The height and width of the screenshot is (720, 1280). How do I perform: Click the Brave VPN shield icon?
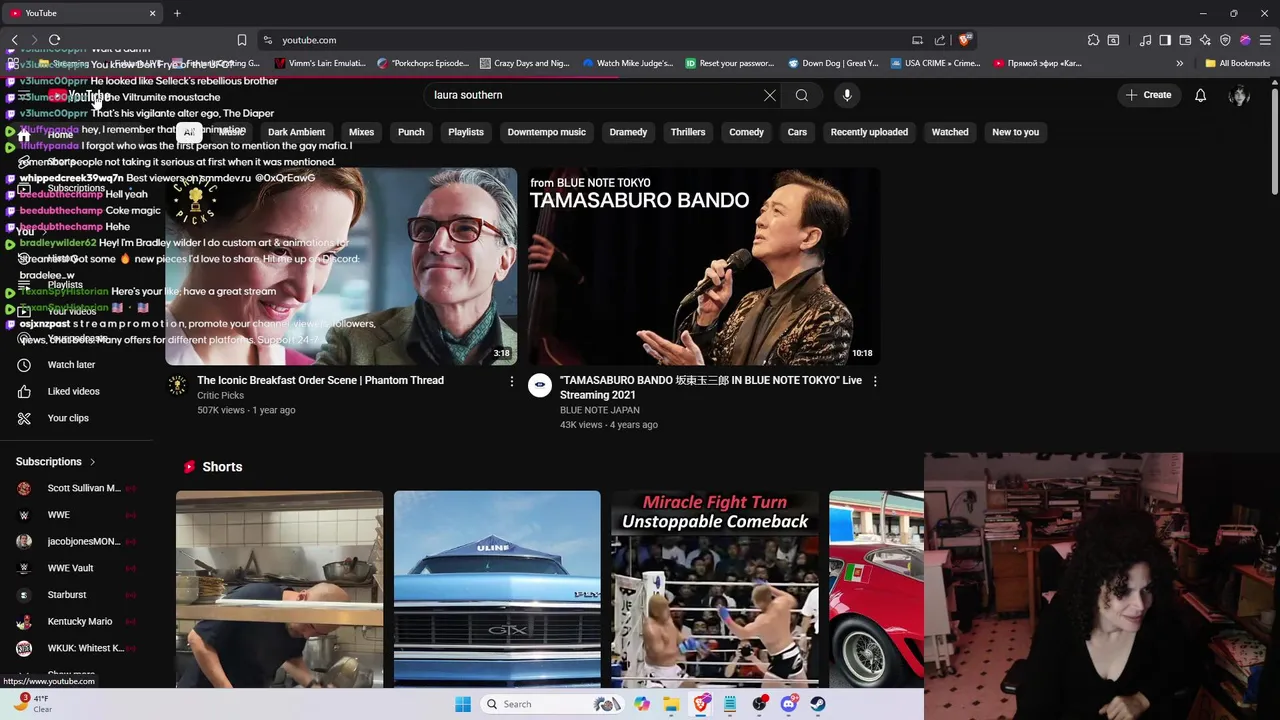click(x=1225, y=40)
